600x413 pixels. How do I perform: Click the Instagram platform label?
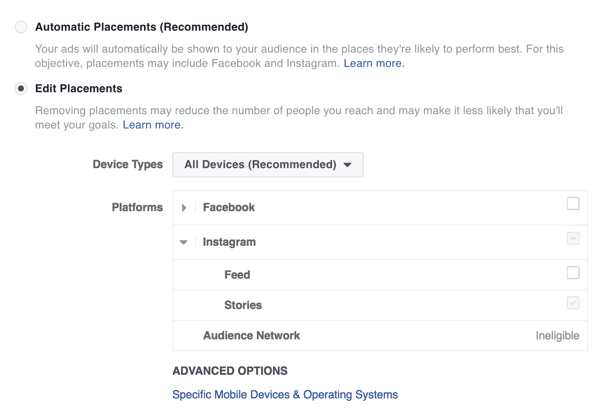[x=229, y=242]
